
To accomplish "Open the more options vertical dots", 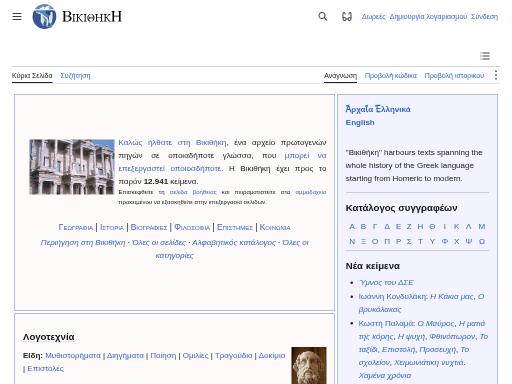I will click(x=496, y=75).
